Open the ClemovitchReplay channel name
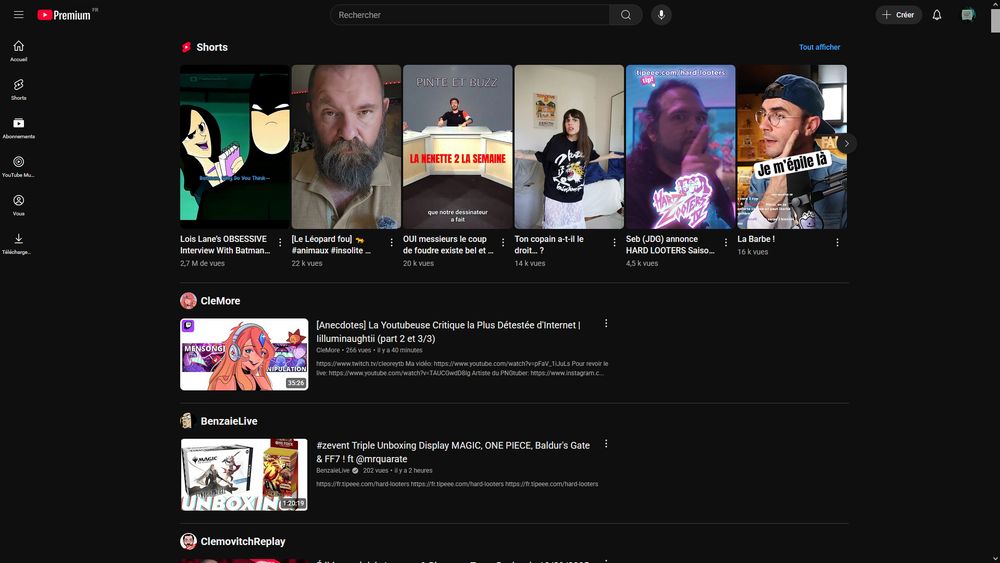 [x=243, y=541]
